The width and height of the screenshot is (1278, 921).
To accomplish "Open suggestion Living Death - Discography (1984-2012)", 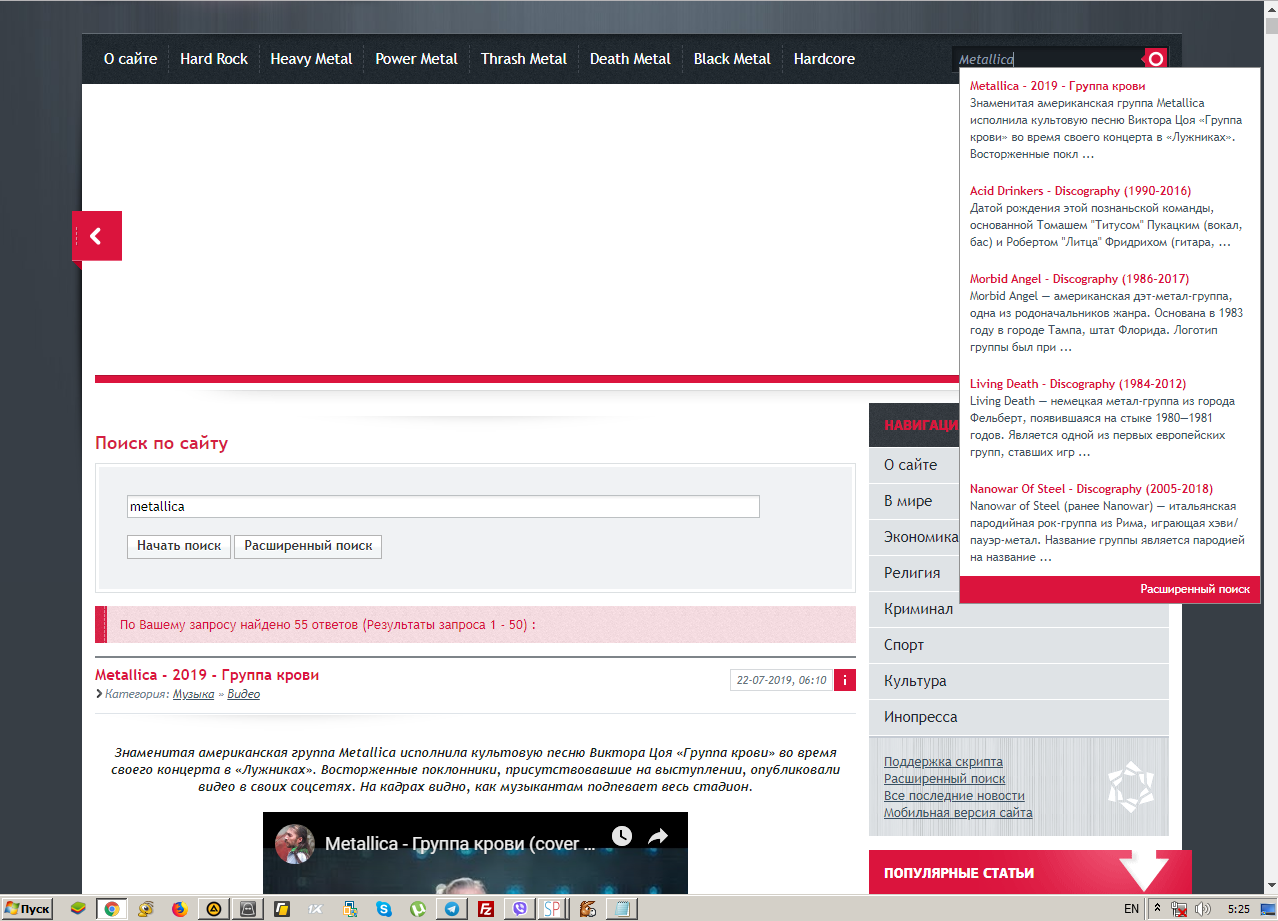I will pyautogui.click(x=1078, y=384).
